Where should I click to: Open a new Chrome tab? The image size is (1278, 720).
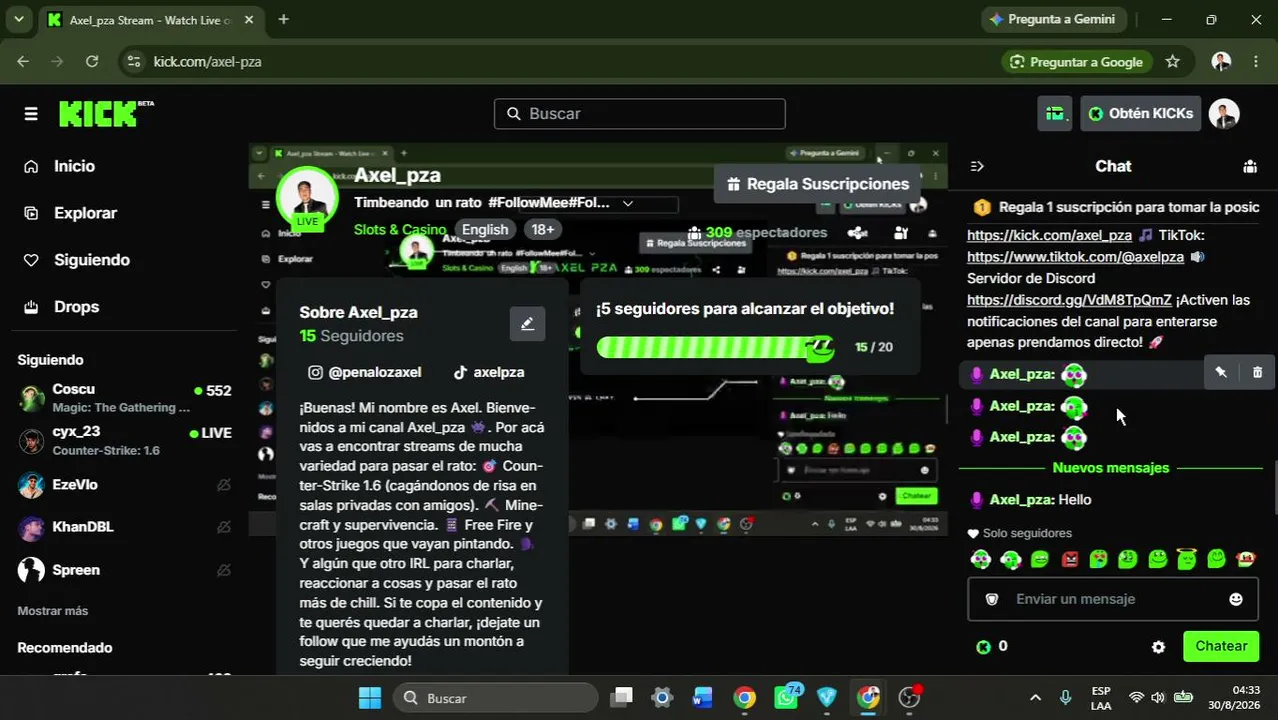(x=284, y=19)
